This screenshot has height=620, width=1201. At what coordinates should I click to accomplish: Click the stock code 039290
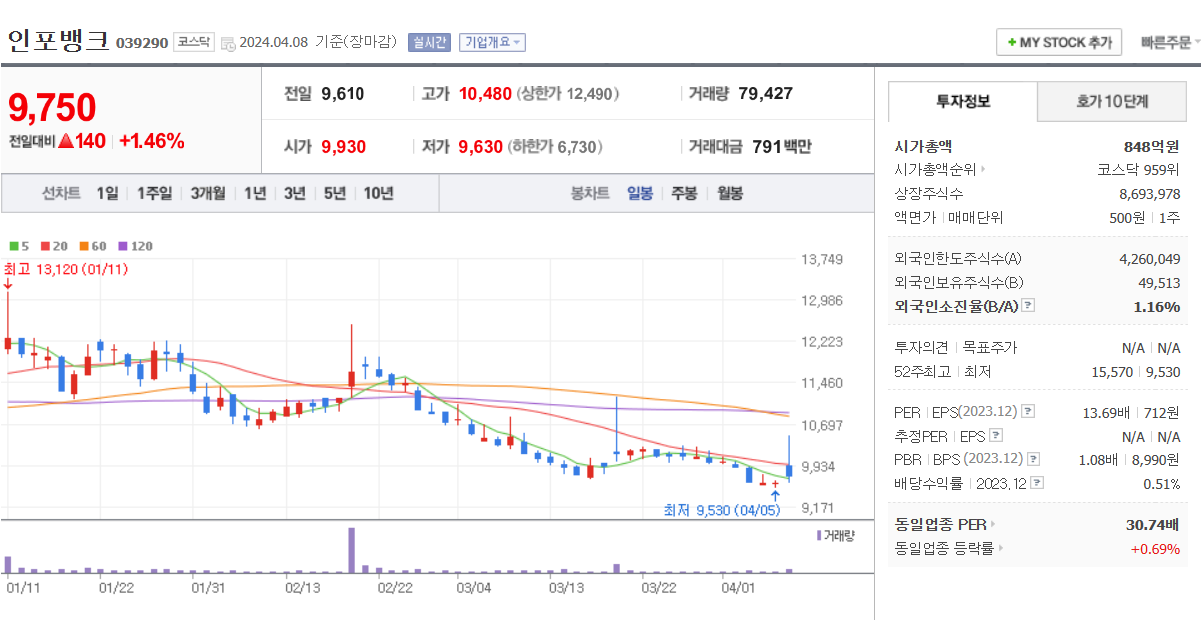tap(142, 43)
